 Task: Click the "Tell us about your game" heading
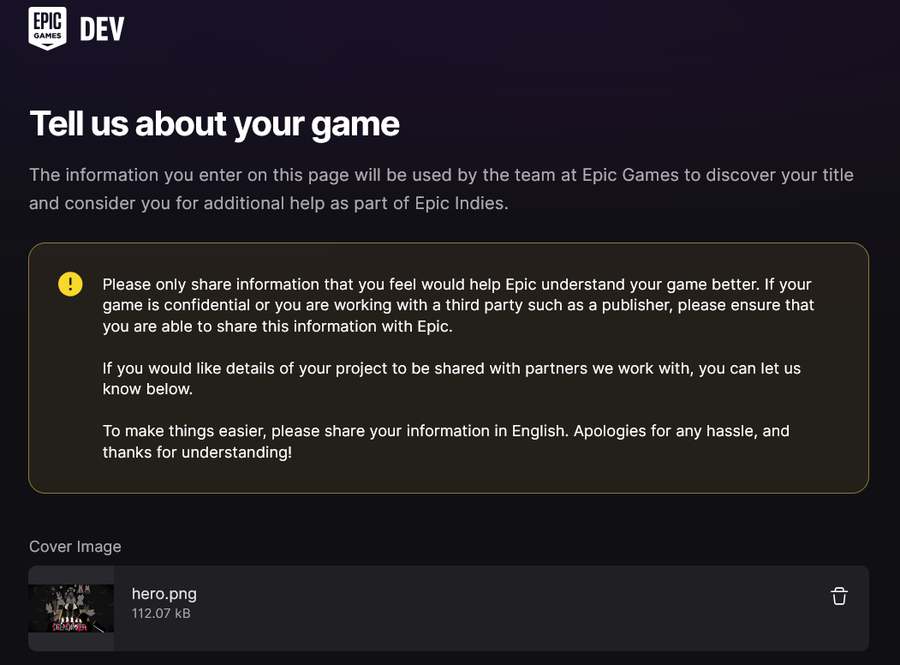click(x=214, y=124)
